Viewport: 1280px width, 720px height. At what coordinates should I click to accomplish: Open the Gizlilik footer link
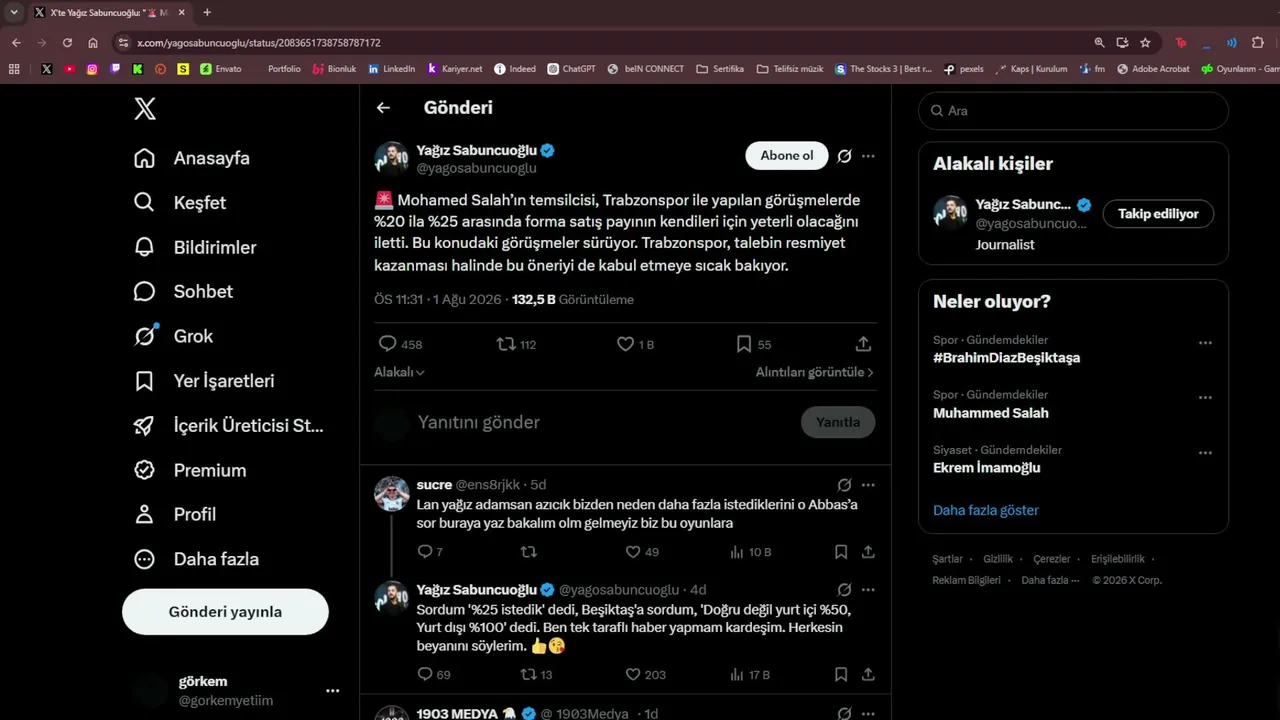998,559
